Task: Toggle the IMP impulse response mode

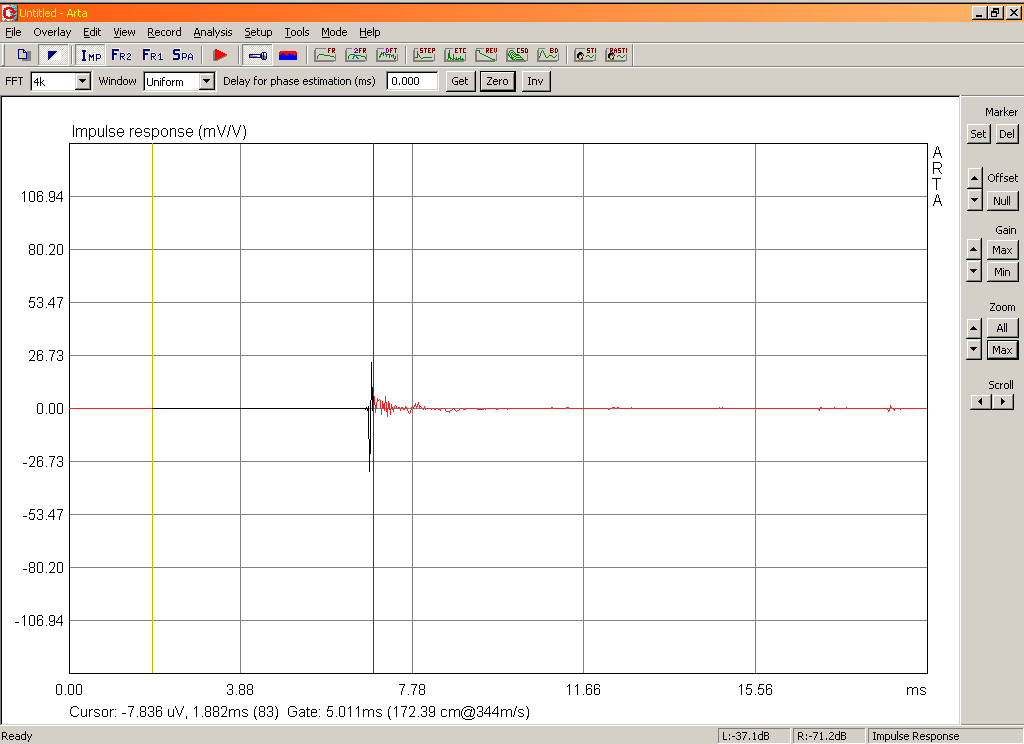Action: [x=91, y=56]
